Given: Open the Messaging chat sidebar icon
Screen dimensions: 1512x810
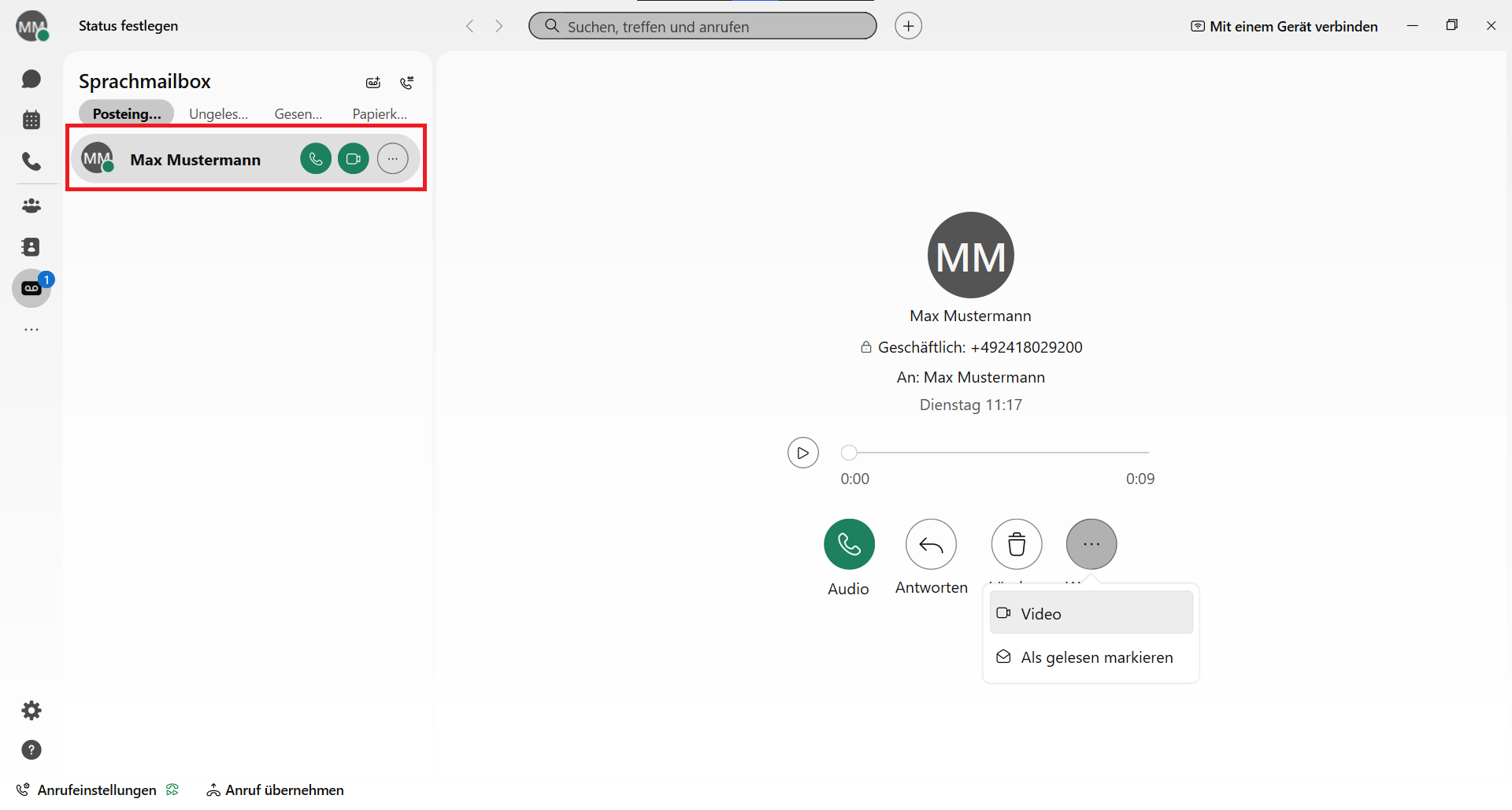Looking at the screenshot, I should click(x=31, y=79).
